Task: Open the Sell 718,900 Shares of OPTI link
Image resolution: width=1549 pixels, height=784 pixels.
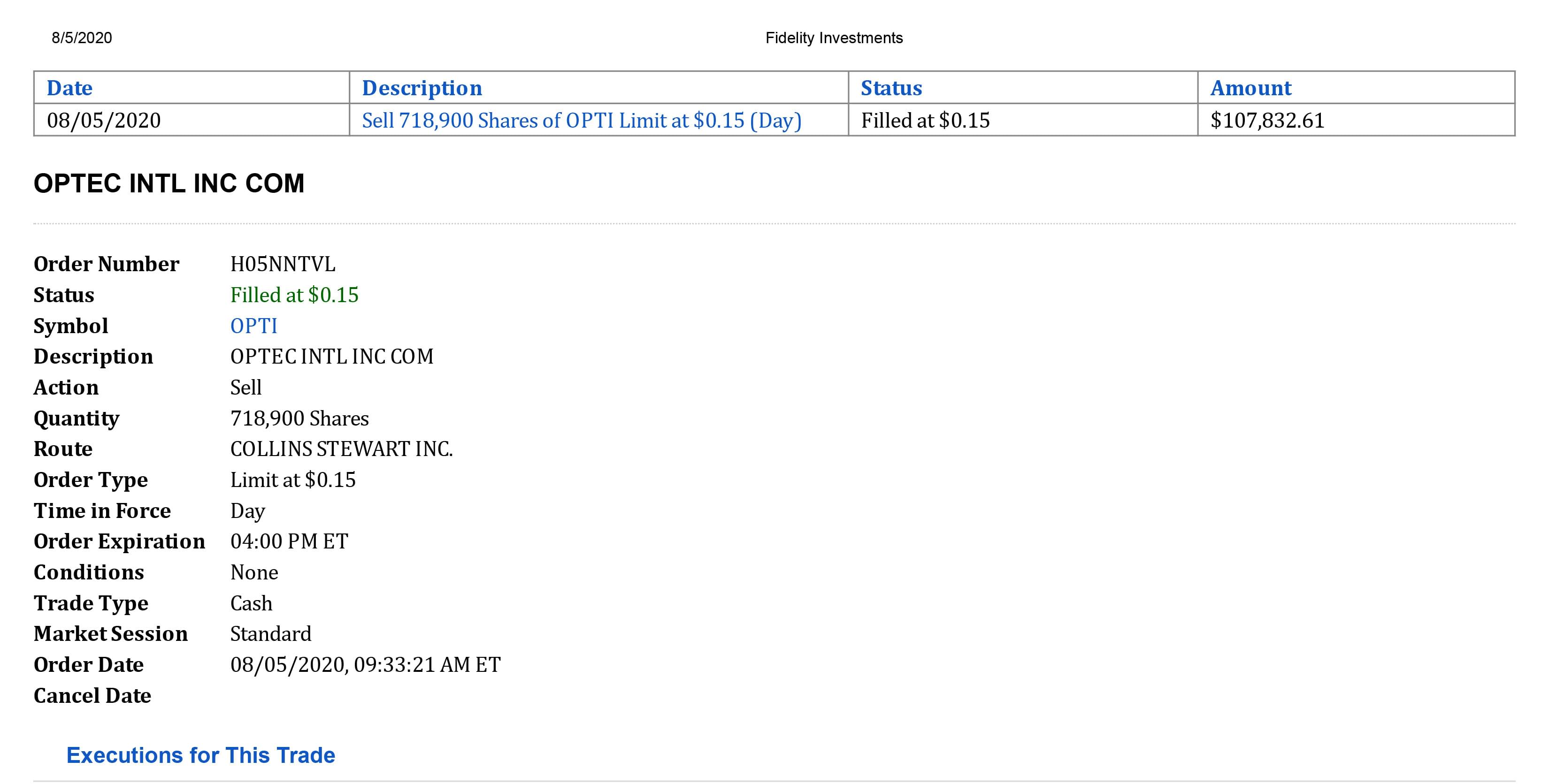Action: point(582,120)
